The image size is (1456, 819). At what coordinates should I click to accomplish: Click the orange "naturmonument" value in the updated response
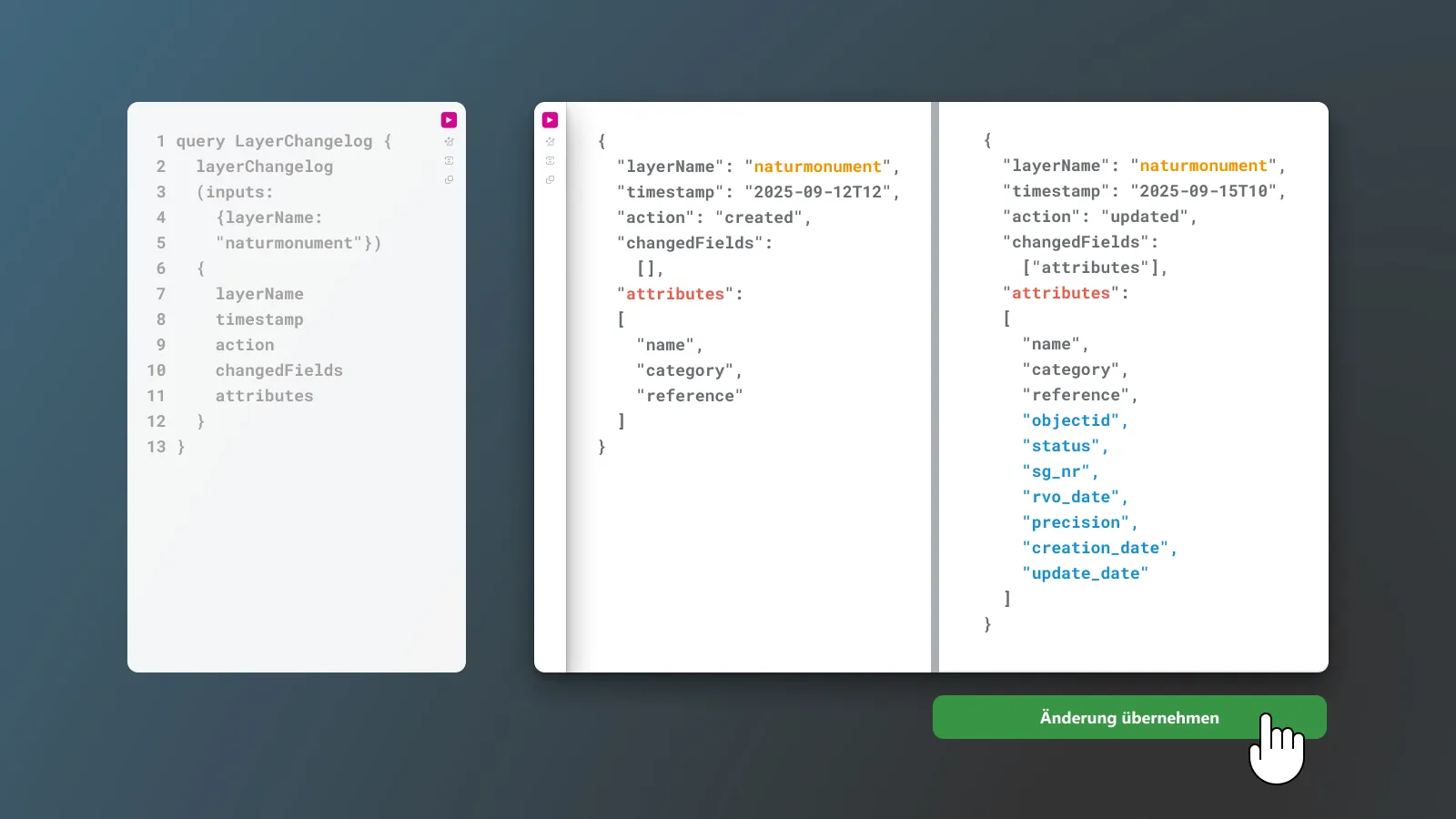(1203, 166)
